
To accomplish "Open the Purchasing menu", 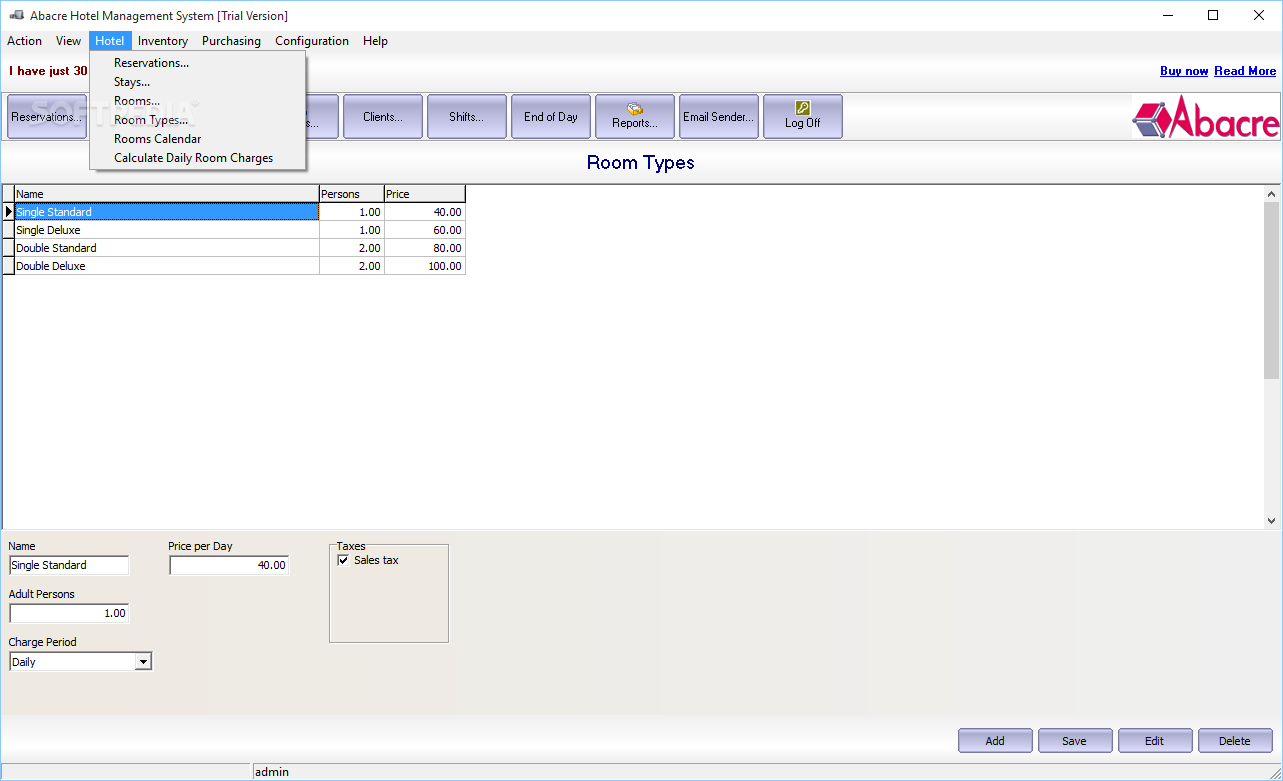I will [x=231, y=41].
